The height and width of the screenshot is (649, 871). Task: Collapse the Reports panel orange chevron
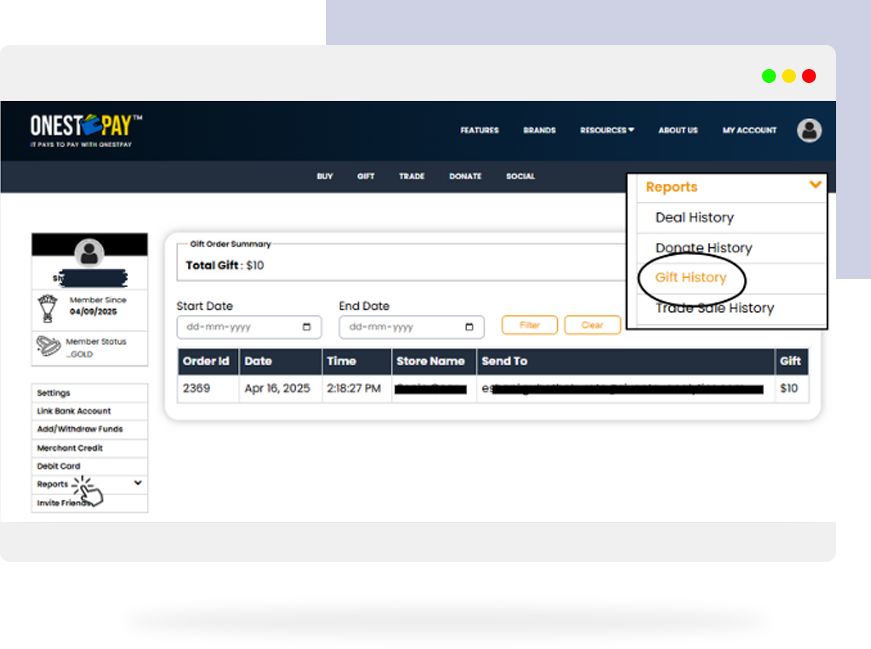(x=815, y=185)
